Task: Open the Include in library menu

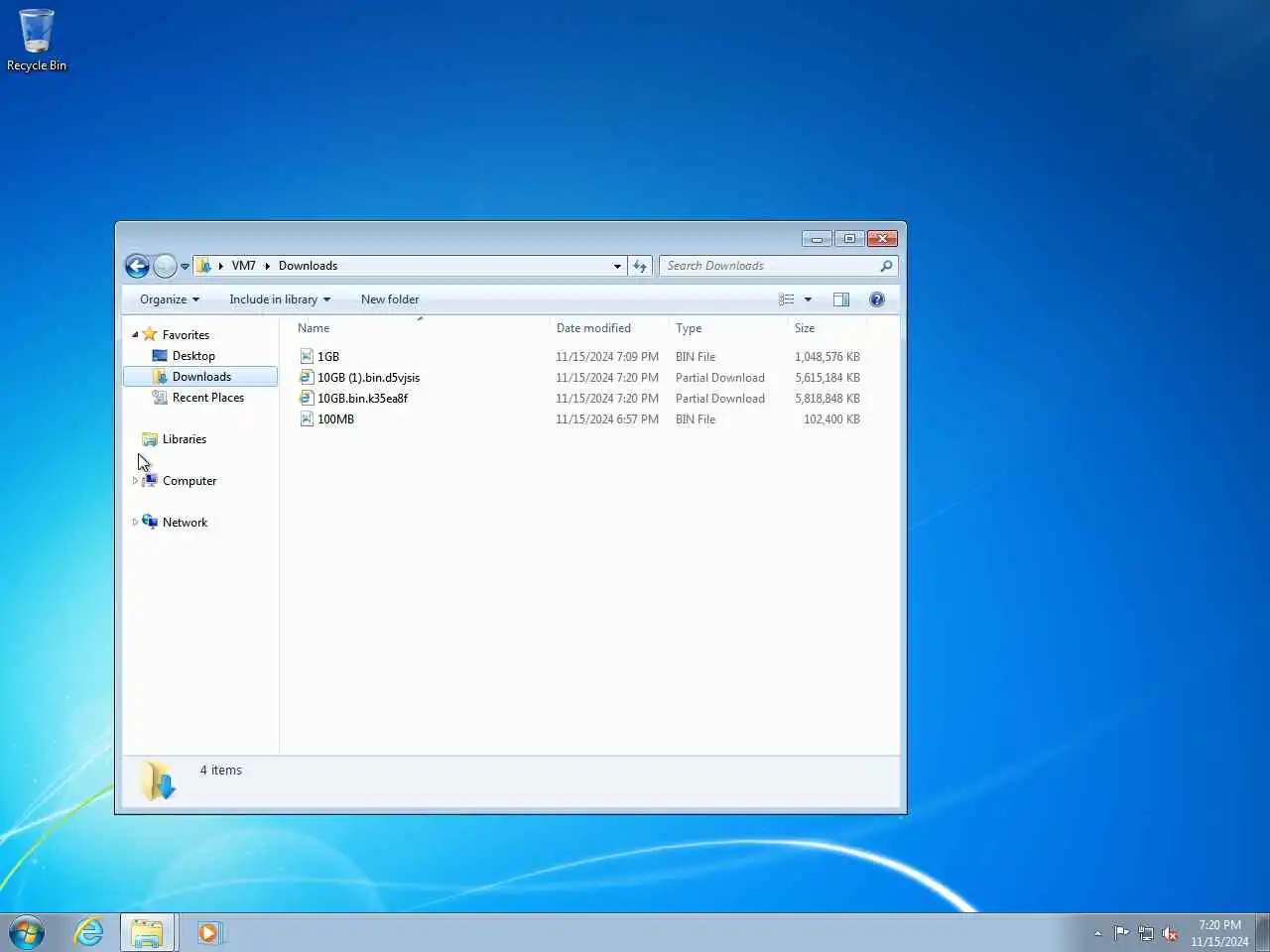Action: (280, 299)
